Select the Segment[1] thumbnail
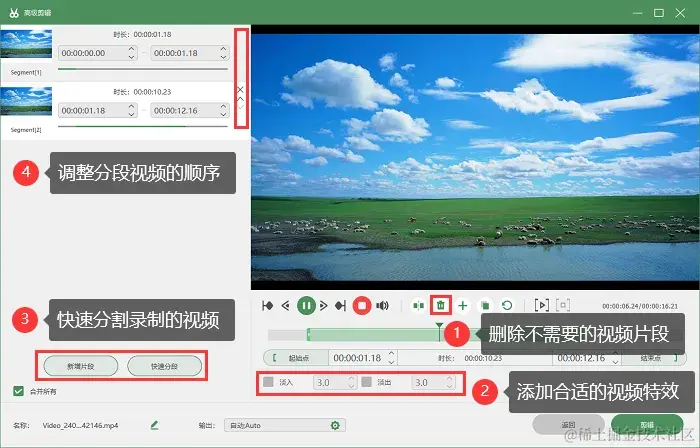This screenshot has width=700, height=448. [26, 44]
